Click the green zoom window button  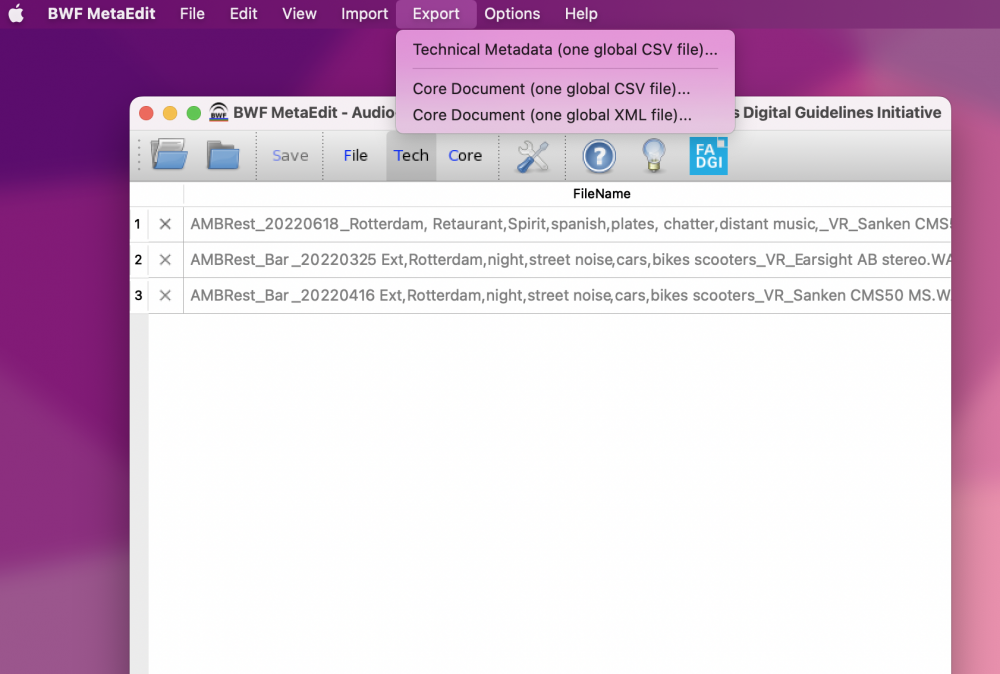(193, 113)
